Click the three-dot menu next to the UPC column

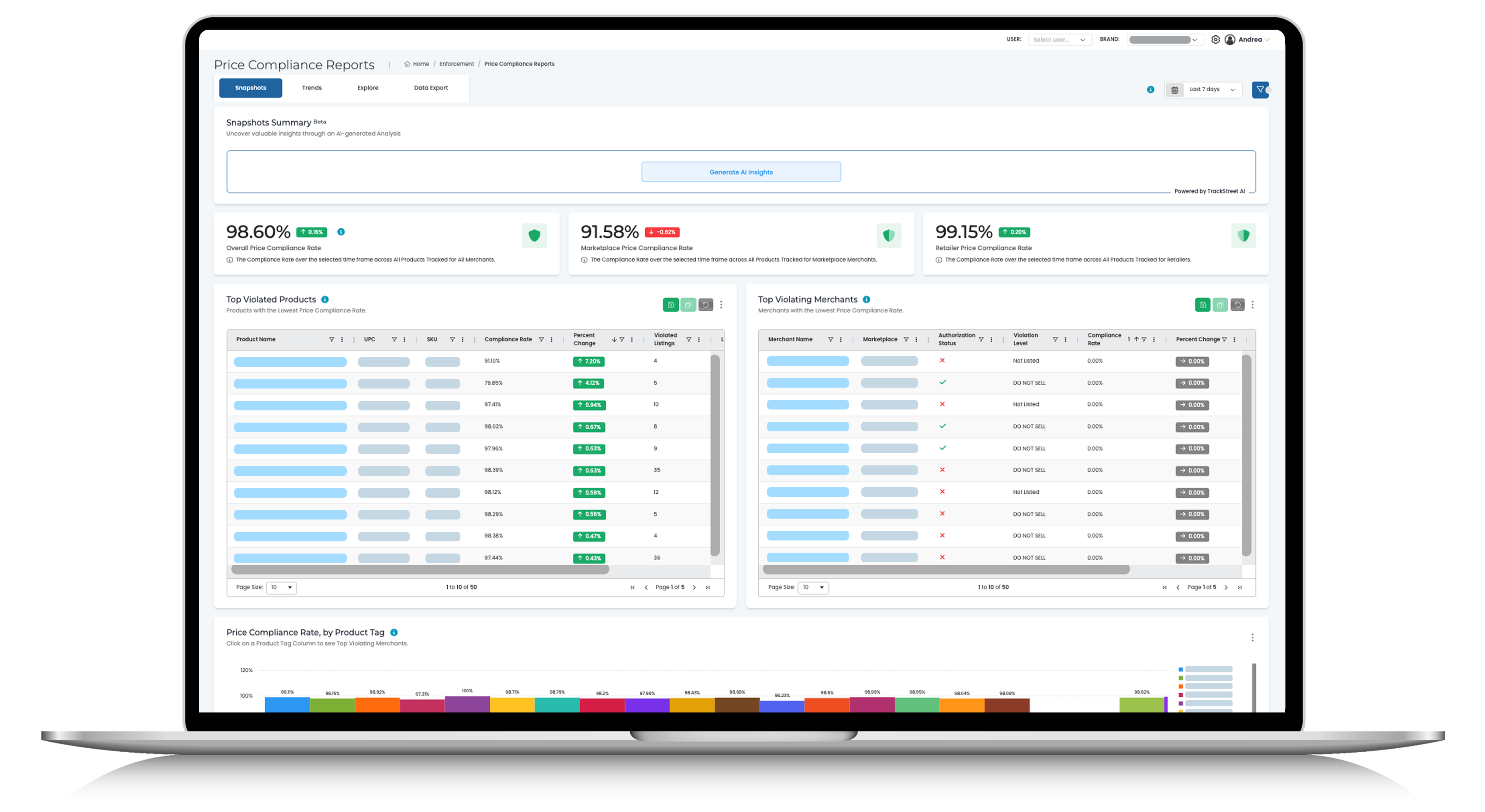tap(404, 340)
